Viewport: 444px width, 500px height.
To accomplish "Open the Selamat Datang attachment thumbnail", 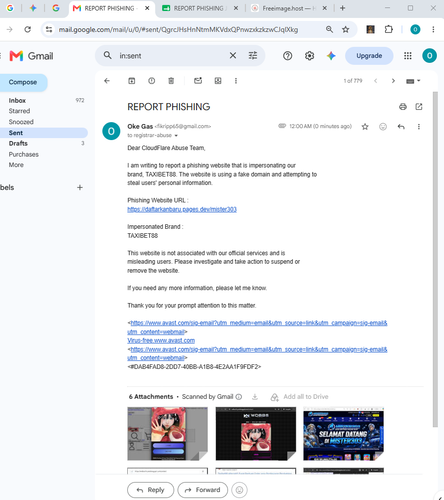I will 343,434.
